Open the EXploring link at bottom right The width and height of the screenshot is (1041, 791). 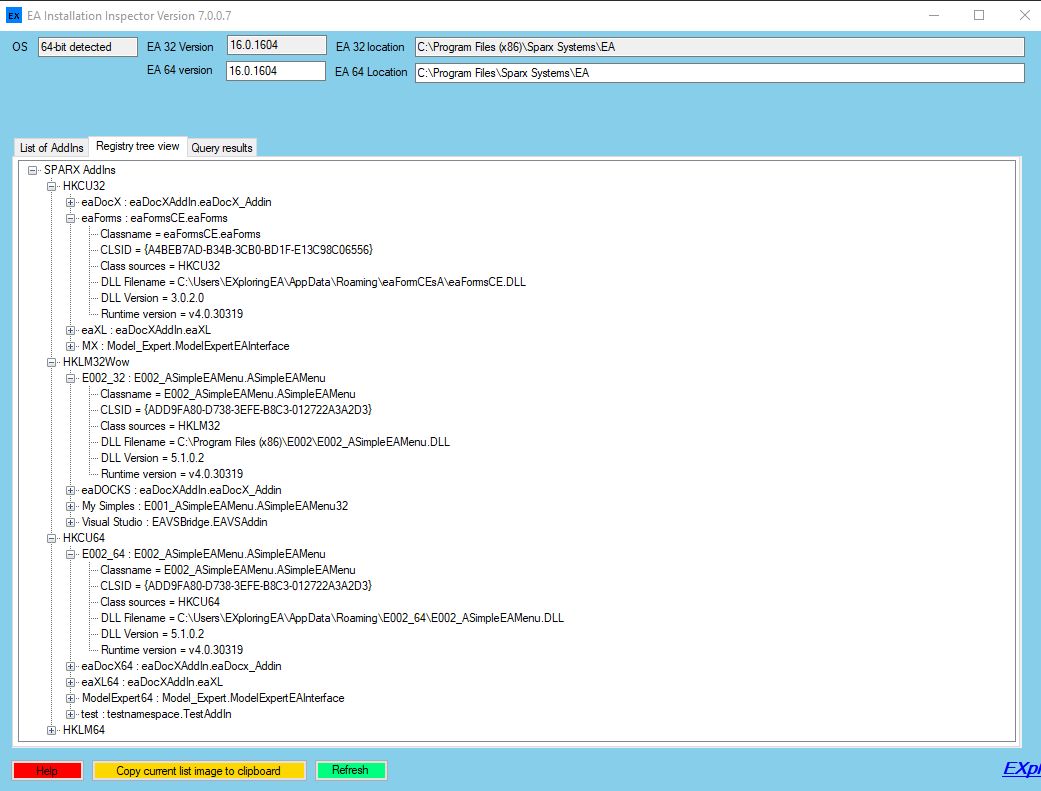click(x=1020, y=769)
